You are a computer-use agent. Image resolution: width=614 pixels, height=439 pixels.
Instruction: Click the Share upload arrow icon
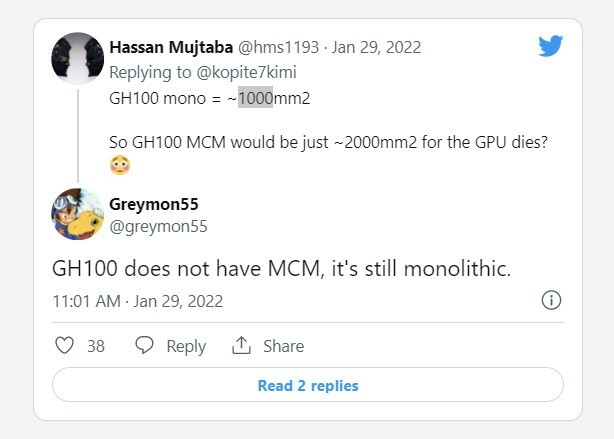click(x=241, y=346)
